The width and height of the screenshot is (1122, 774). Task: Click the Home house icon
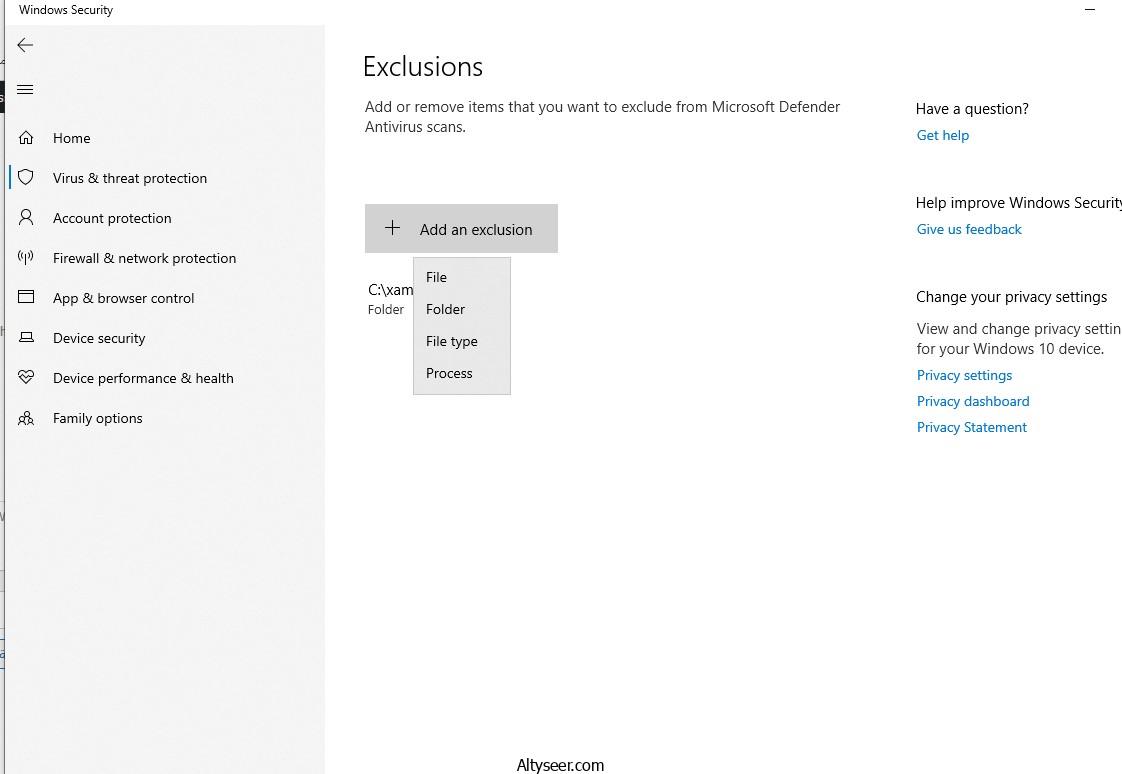pos(26,138)
